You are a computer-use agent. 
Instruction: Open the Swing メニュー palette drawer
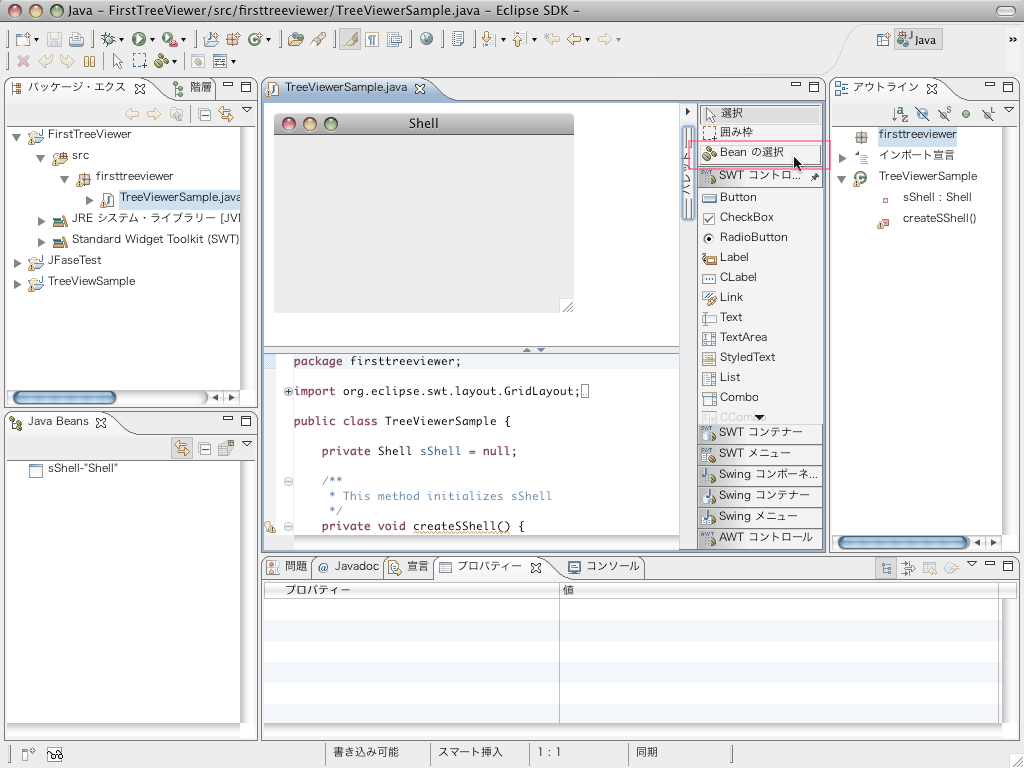coord(760,517)
